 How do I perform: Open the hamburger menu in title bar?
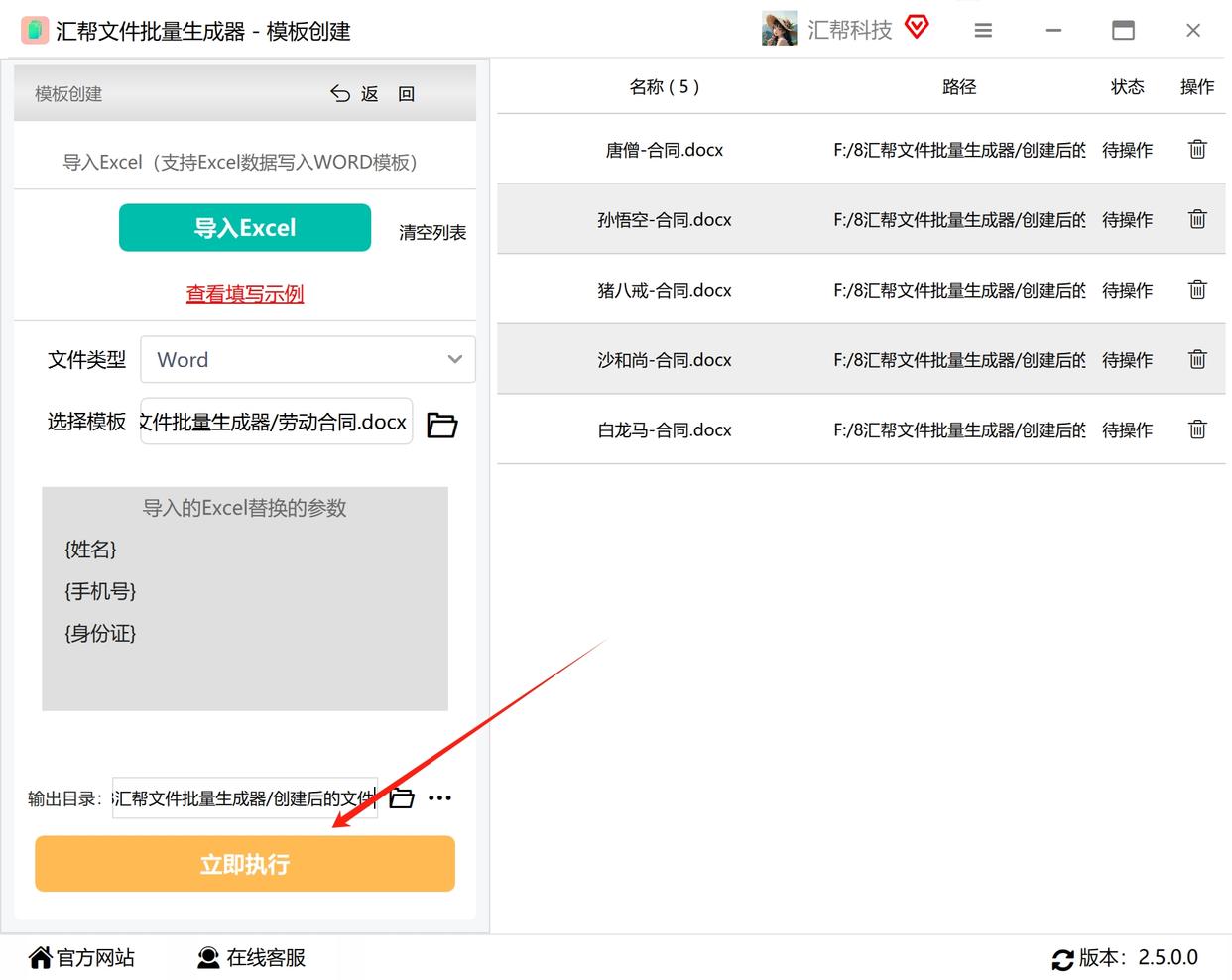tap(983, 31)
